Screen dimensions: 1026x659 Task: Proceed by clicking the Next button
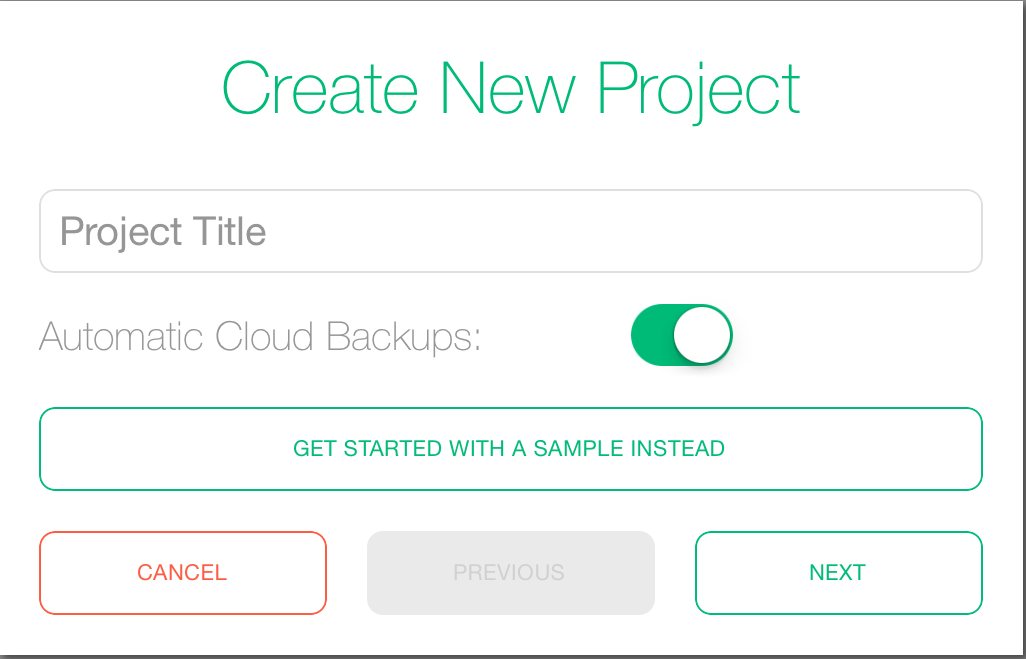click(x=838, y=573)
